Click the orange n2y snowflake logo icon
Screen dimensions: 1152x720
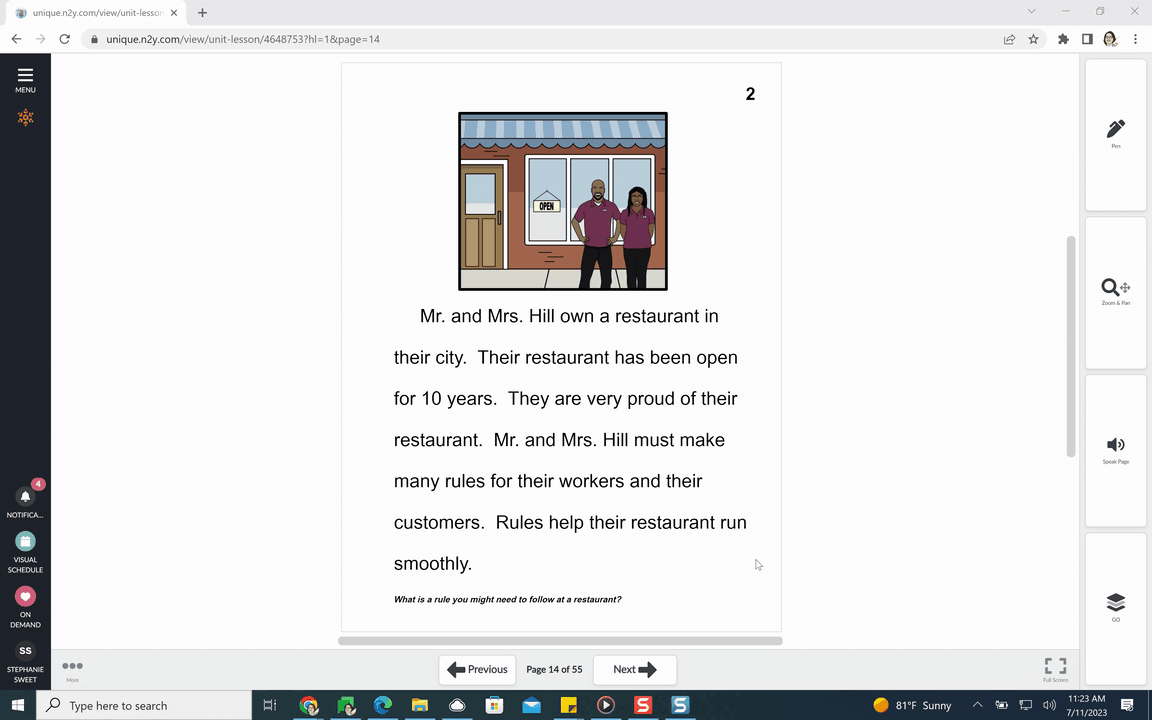pos(25,118)
